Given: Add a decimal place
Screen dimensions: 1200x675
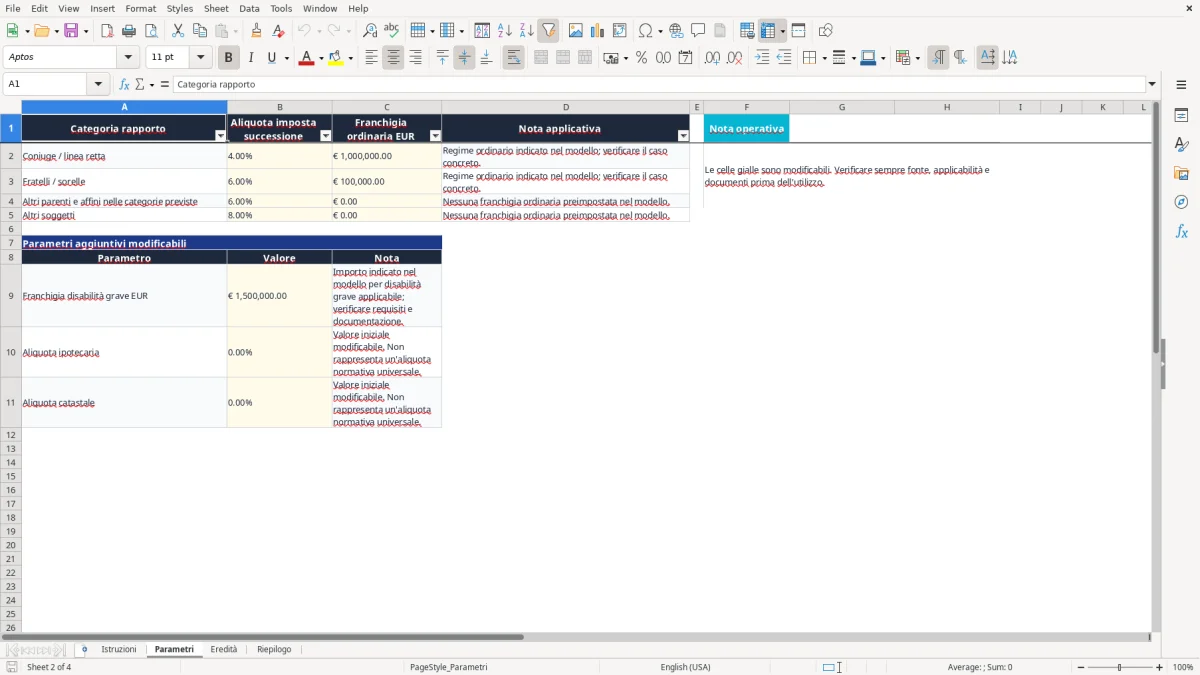Looking at the screenshot, I should (712, 58).
